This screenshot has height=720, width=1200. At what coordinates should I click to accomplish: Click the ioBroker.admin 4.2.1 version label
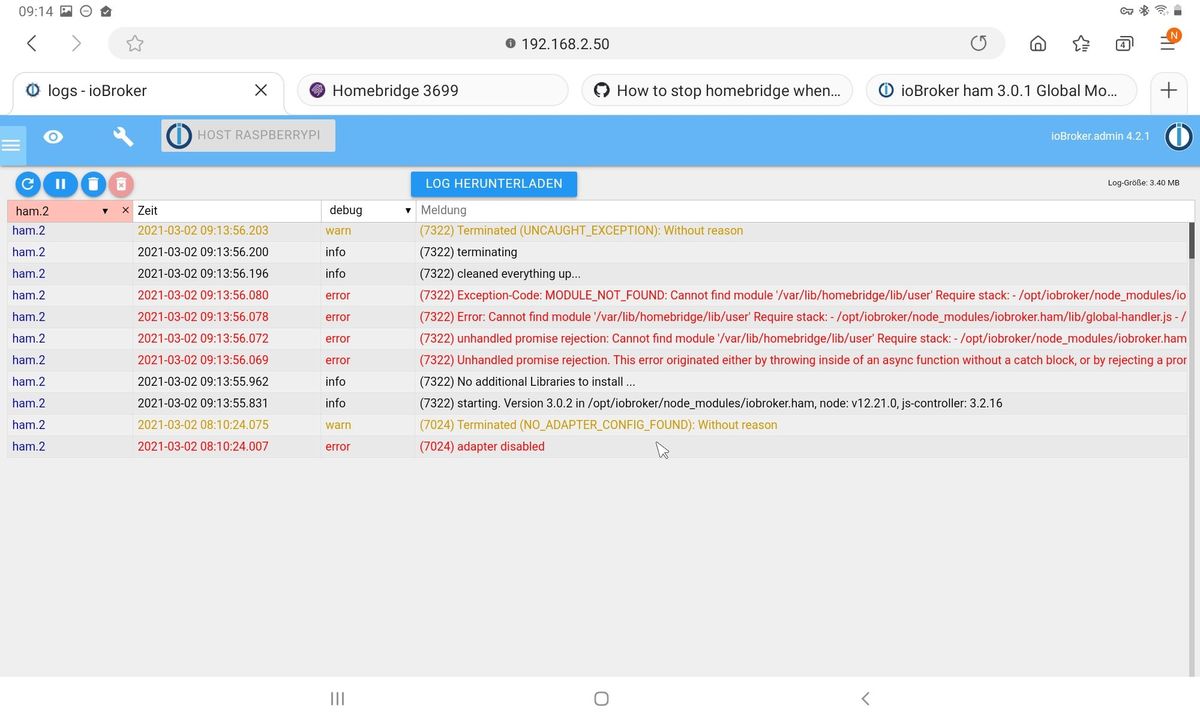click(1100, 136)
